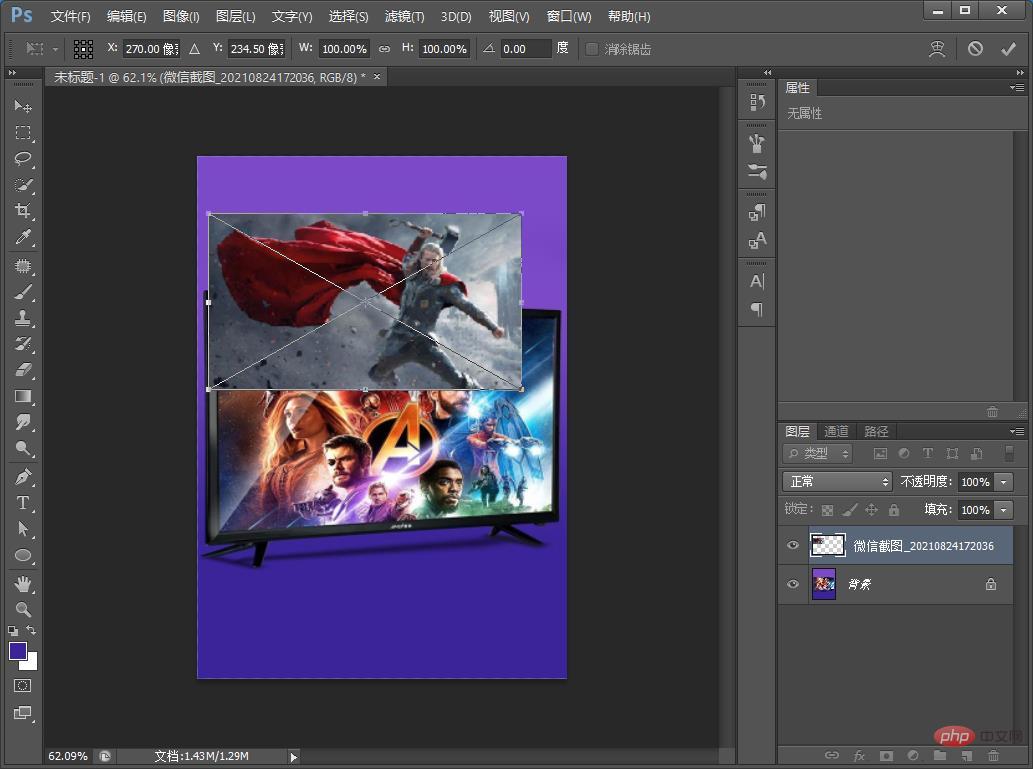Create a new layer group
The image size is (1033, 769).
[940, 755]
